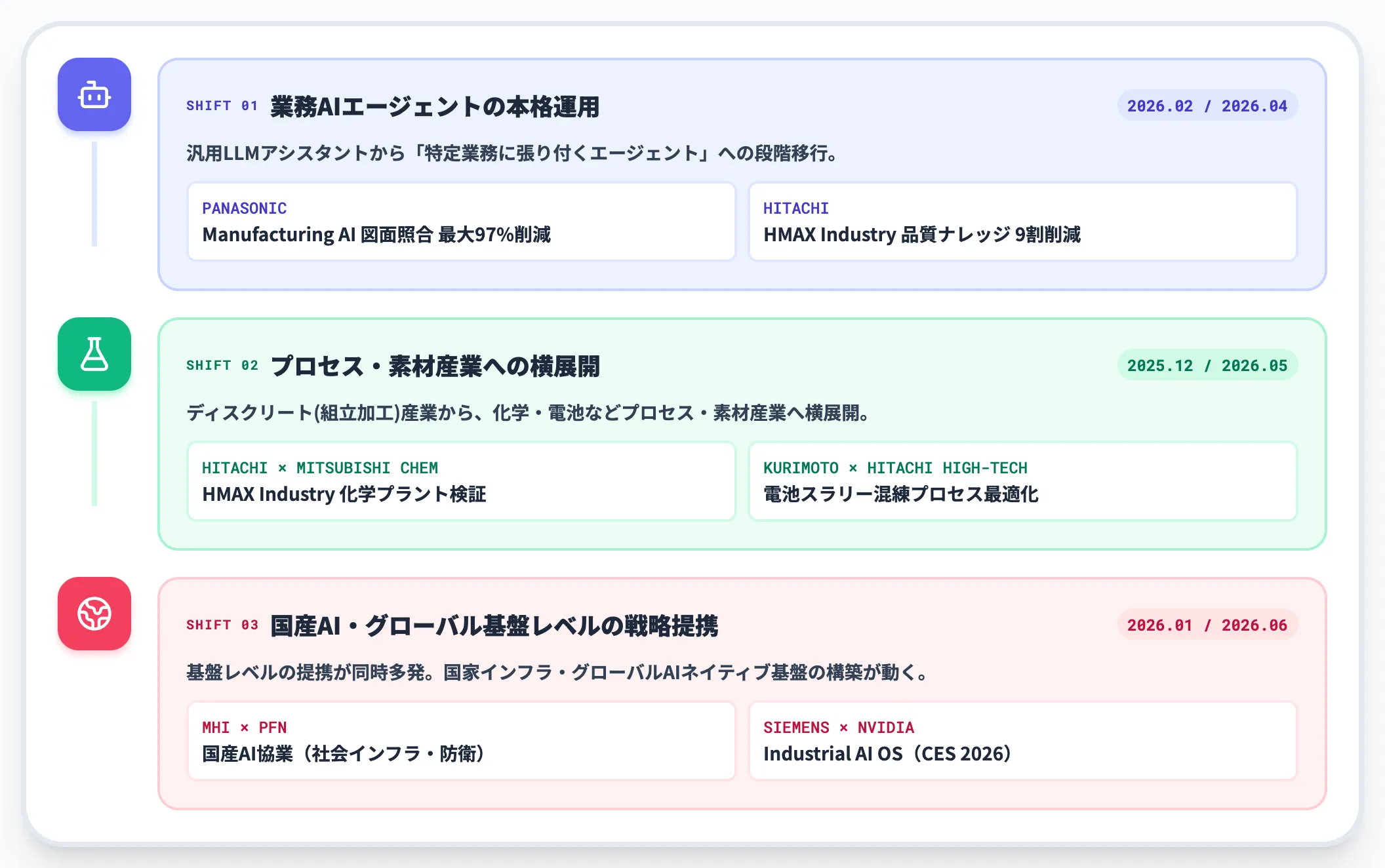
Task: Click description starting 基盤レベルの提携が同時多発
Action: [557, 672]
